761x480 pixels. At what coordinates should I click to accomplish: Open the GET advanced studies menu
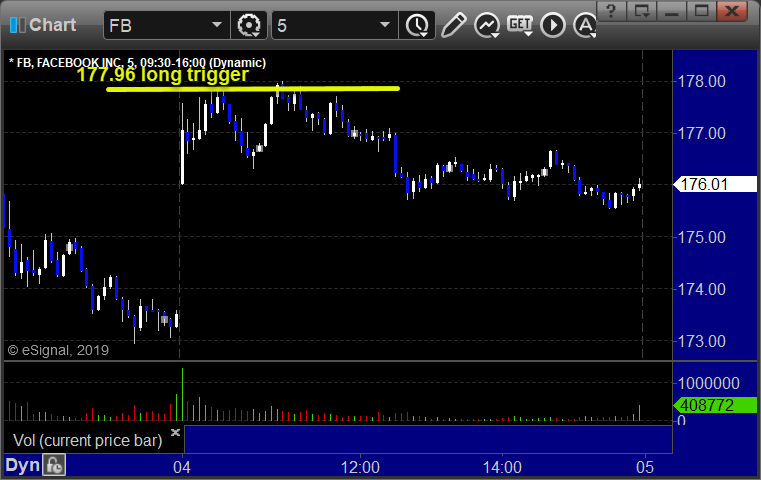[x=520, y=25]
